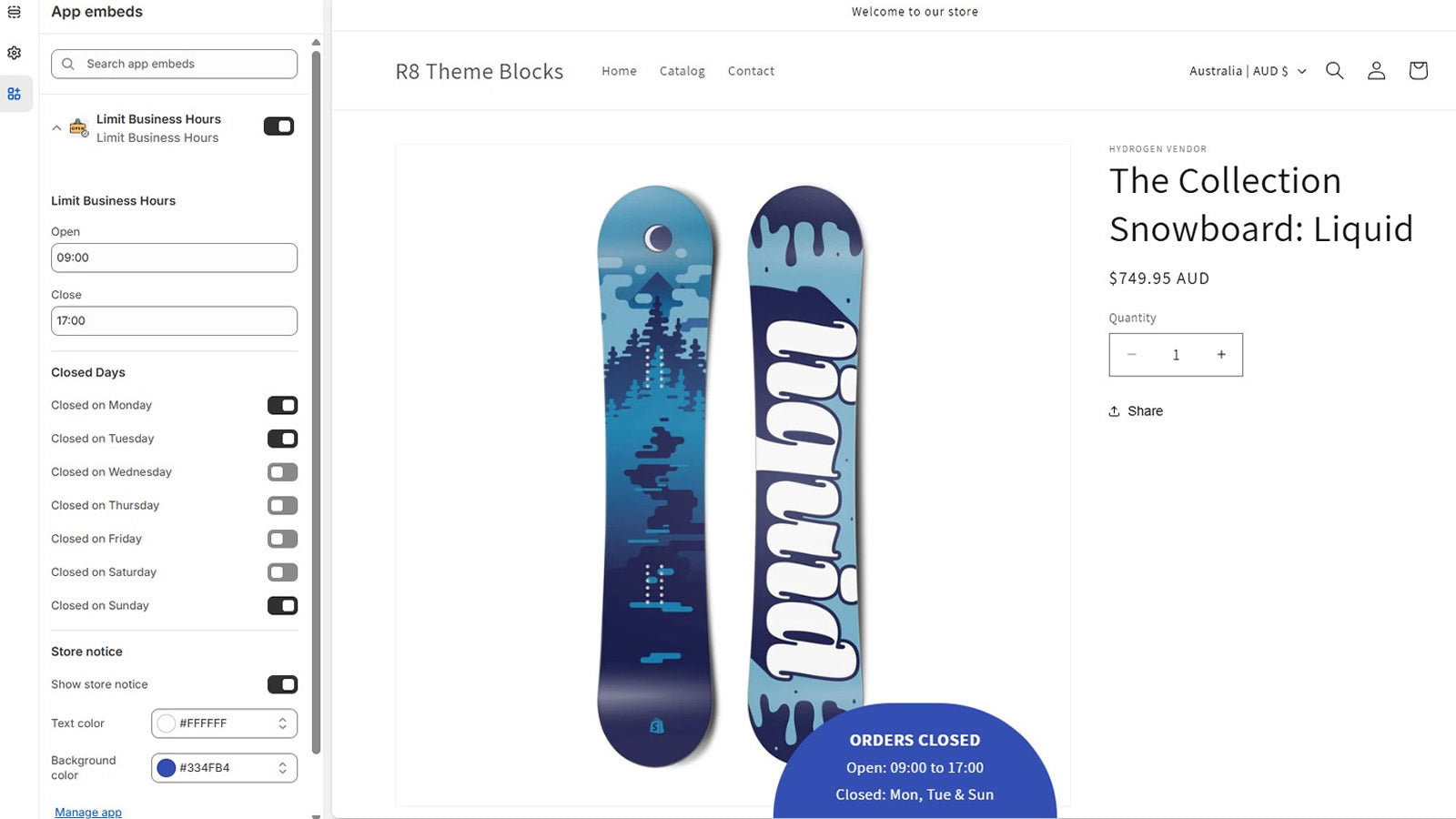Open the account login icon
The image size is (1456, 819).
(x=1376, y=71)
